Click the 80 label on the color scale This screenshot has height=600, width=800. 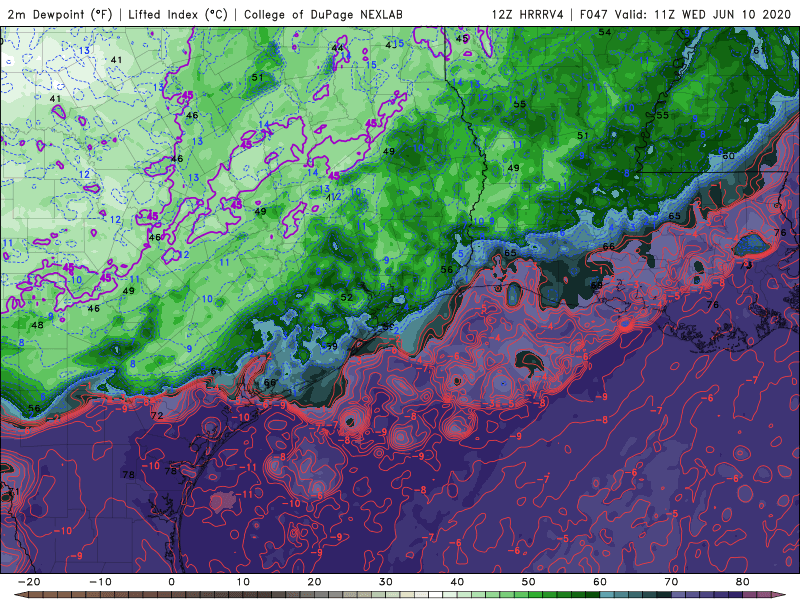pos(743,582)
